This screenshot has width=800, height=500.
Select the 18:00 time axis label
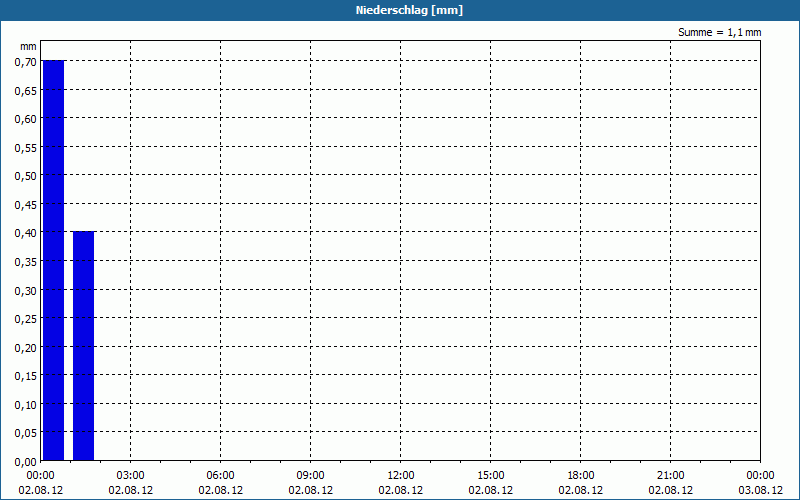[x=581, y=476]
